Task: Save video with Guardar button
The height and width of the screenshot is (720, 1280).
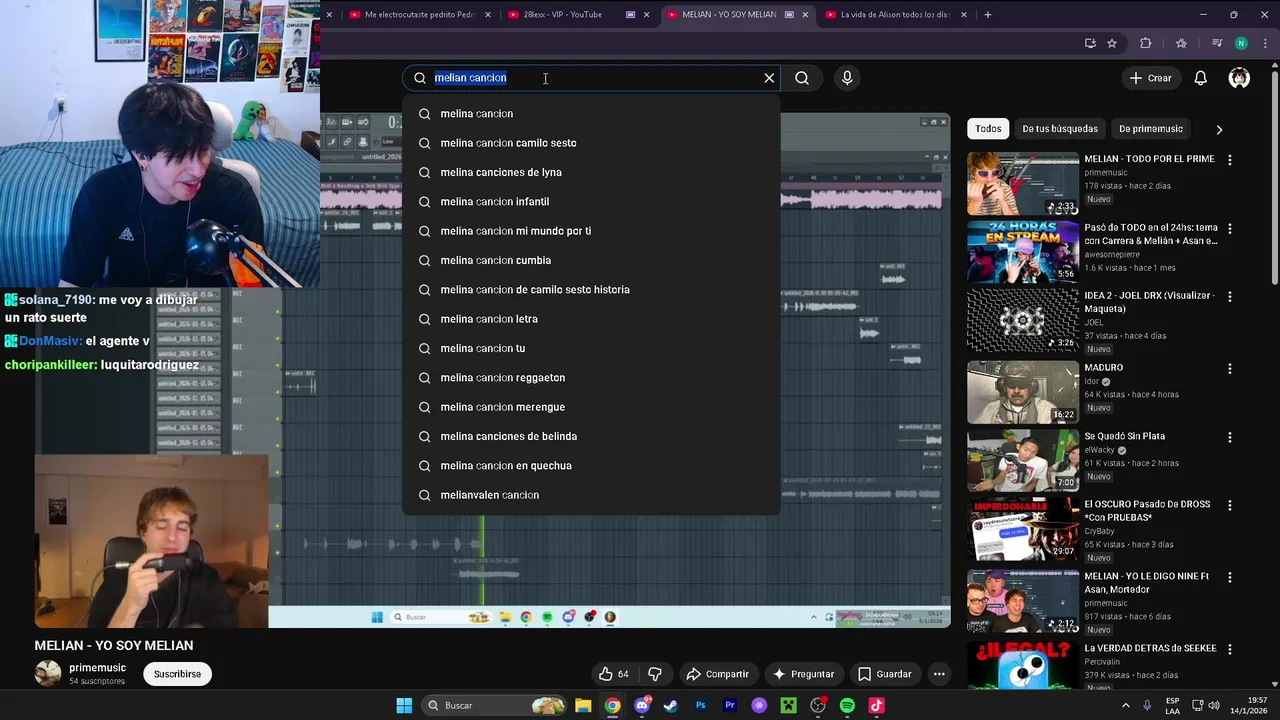Action: pos(885,674)
